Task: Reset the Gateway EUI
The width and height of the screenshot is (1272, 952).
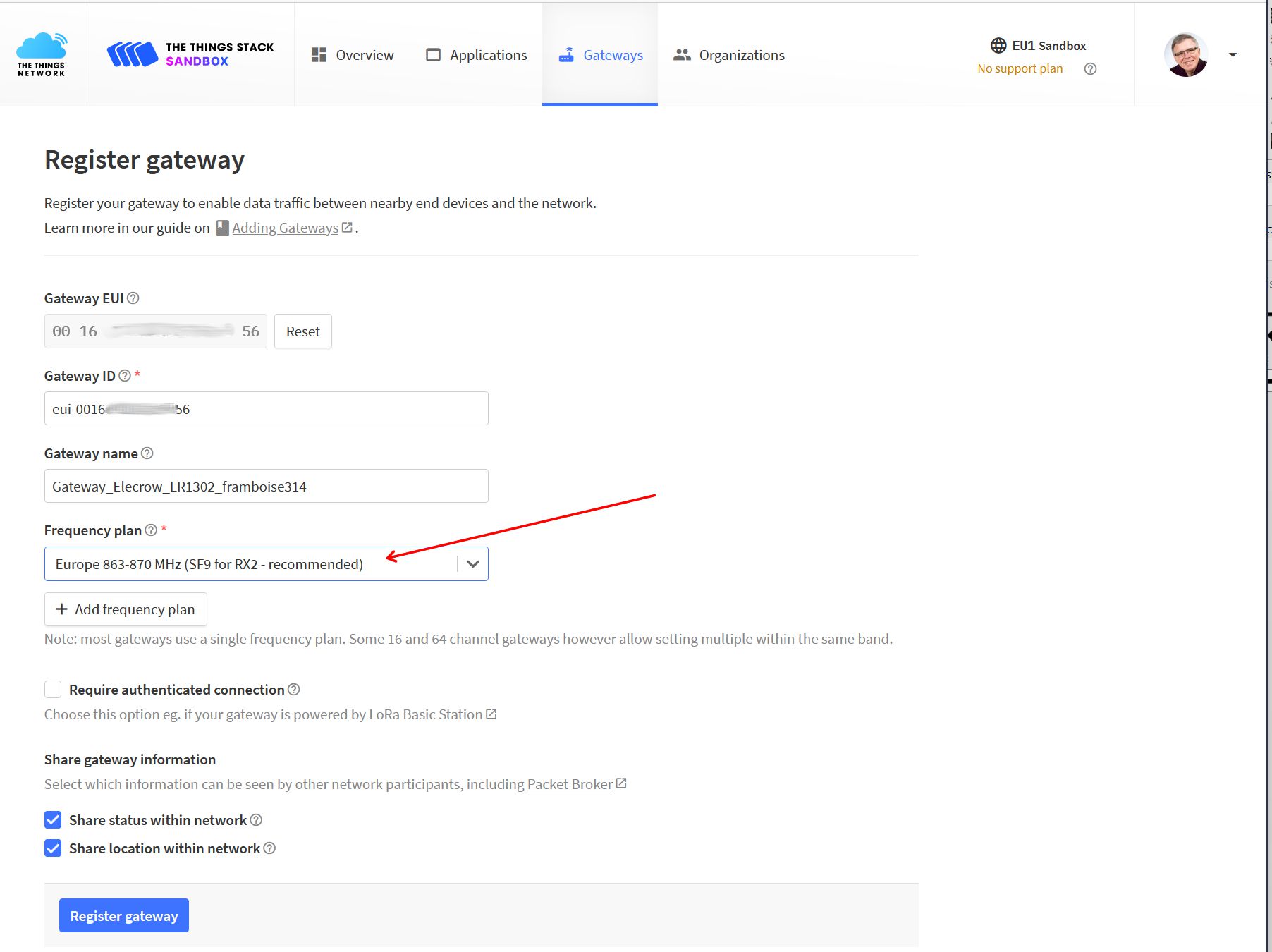Action: tap(303, 331)
